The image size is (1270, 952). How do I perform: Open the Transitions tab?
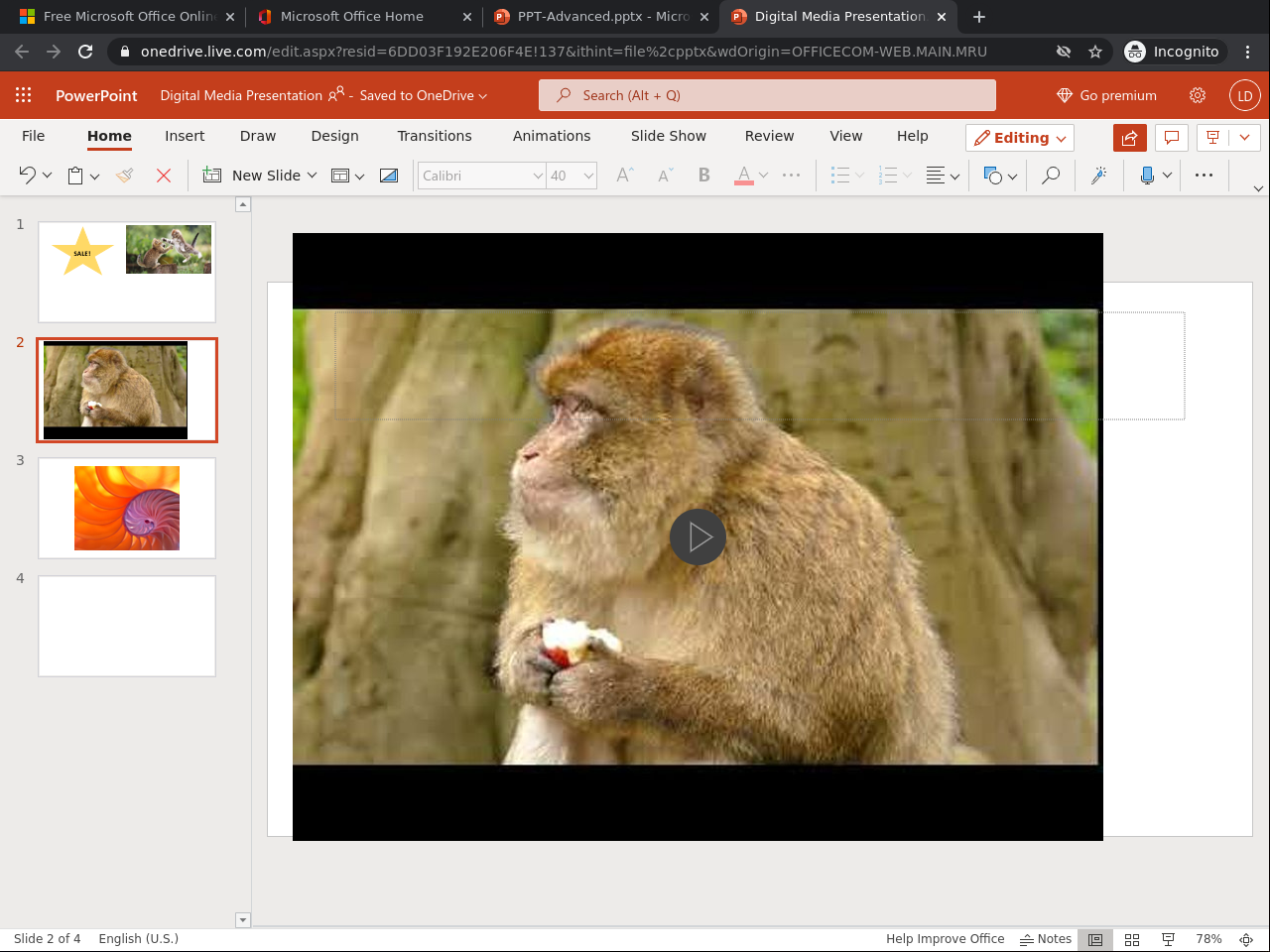coord(435,136)
